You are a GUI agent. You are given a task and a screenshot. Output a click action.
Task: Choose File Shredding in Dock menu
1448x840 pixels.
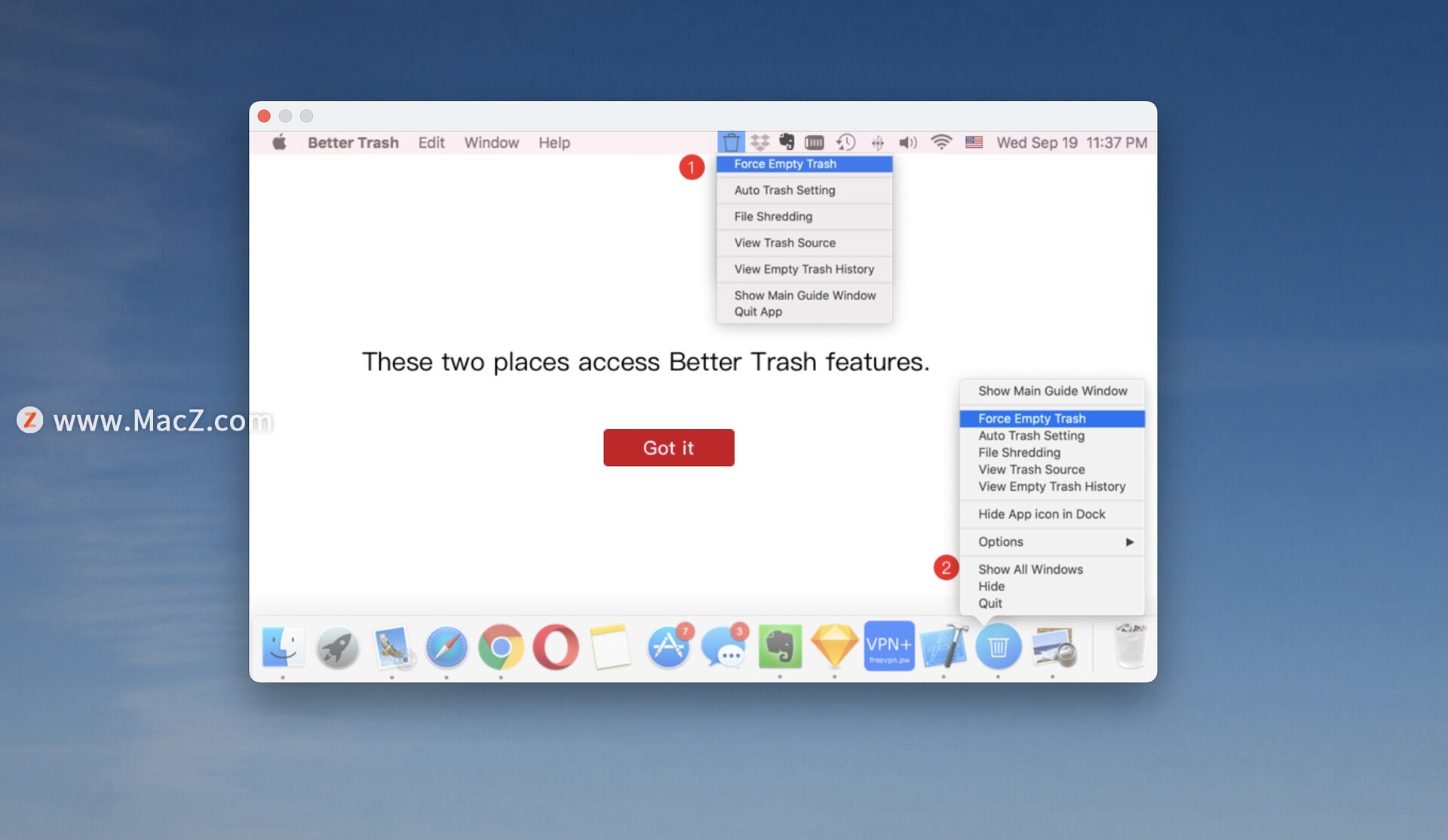coord(1052,452)
